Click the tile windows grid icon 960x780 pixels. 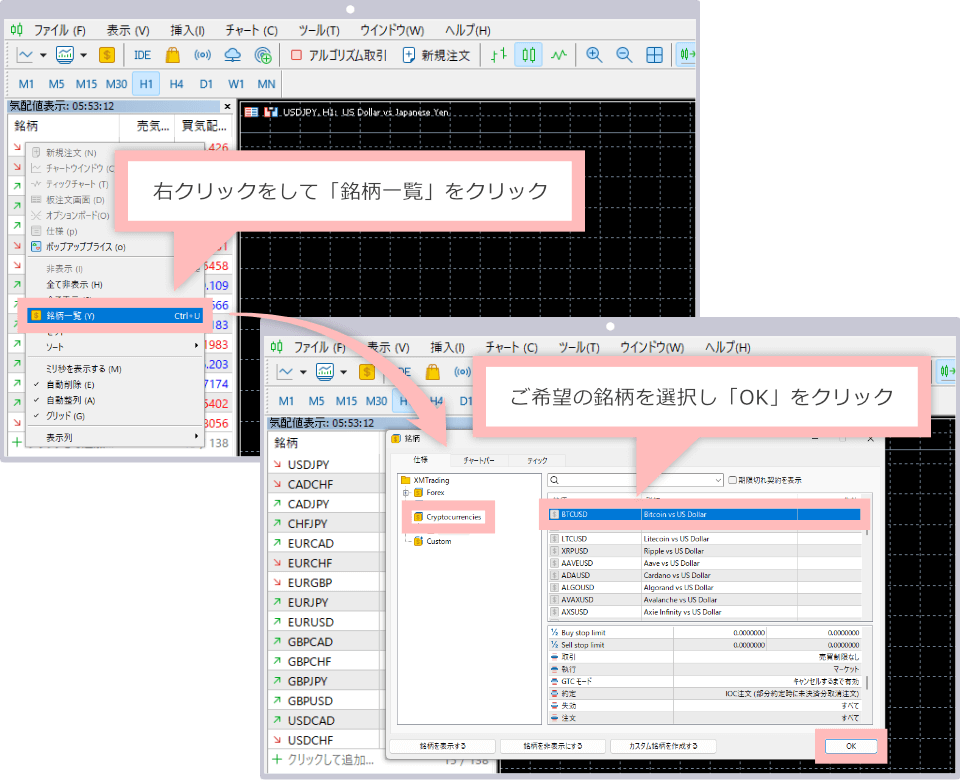pos(654,55)
